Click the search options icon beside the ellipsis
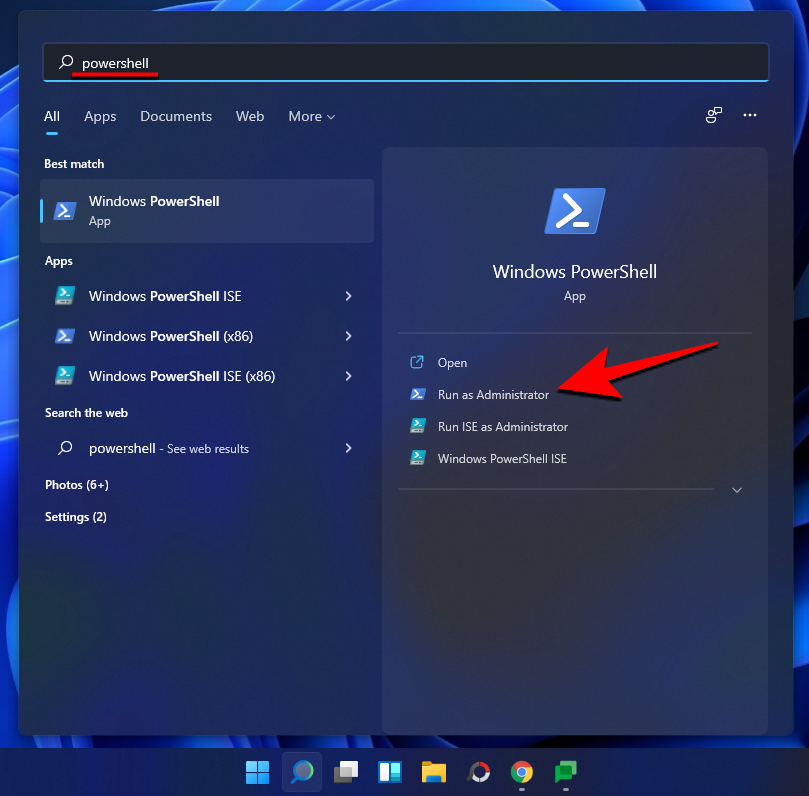Screen dimensions: 809x796 click(x=714, y=116)
